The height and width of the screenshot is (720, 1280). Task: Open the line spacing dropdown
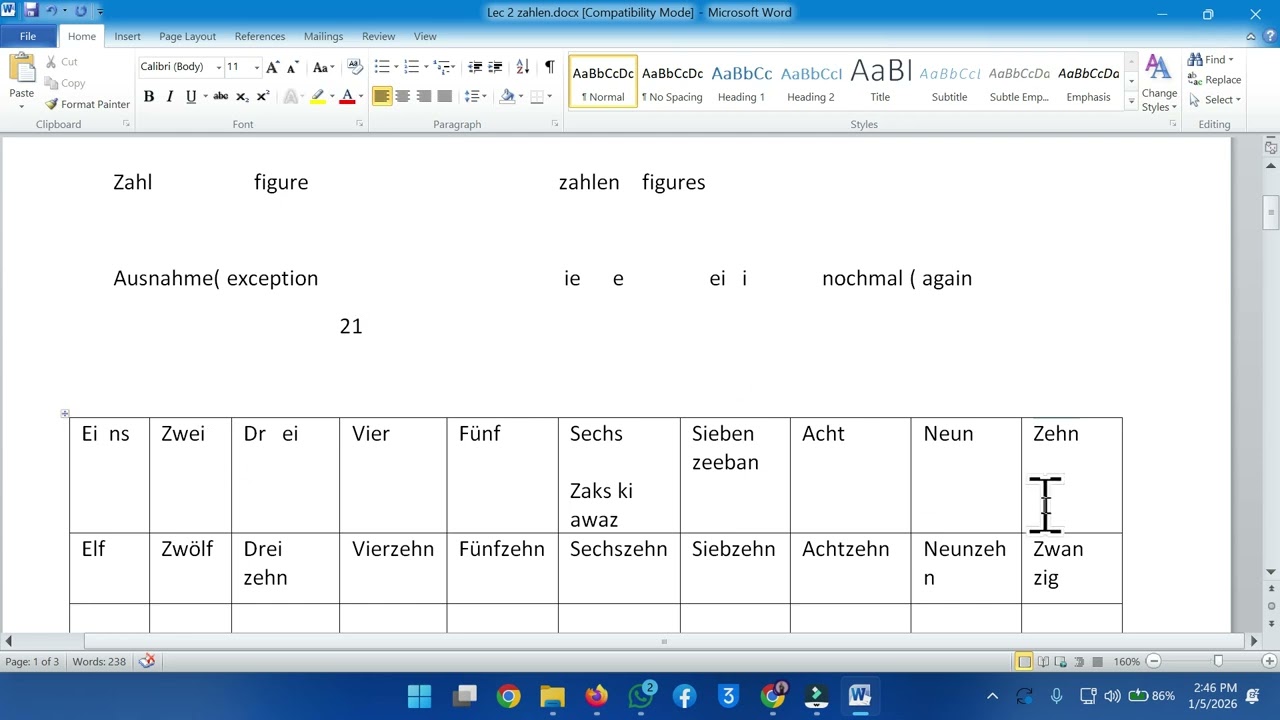pos(476,96)
